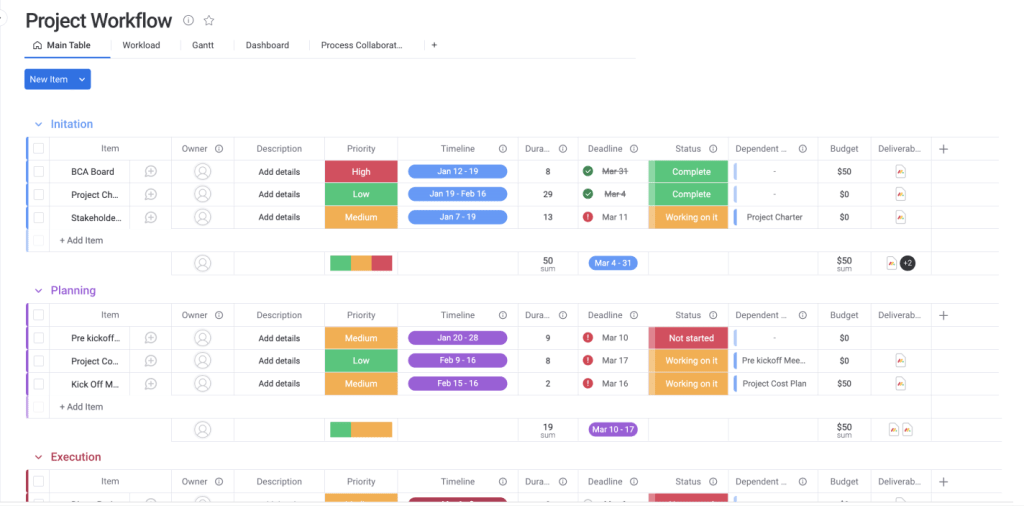Viewport: 1024px width, 506px height.
Task: Change Working on it status for Kick Off M...
Action: click(688, 384)
